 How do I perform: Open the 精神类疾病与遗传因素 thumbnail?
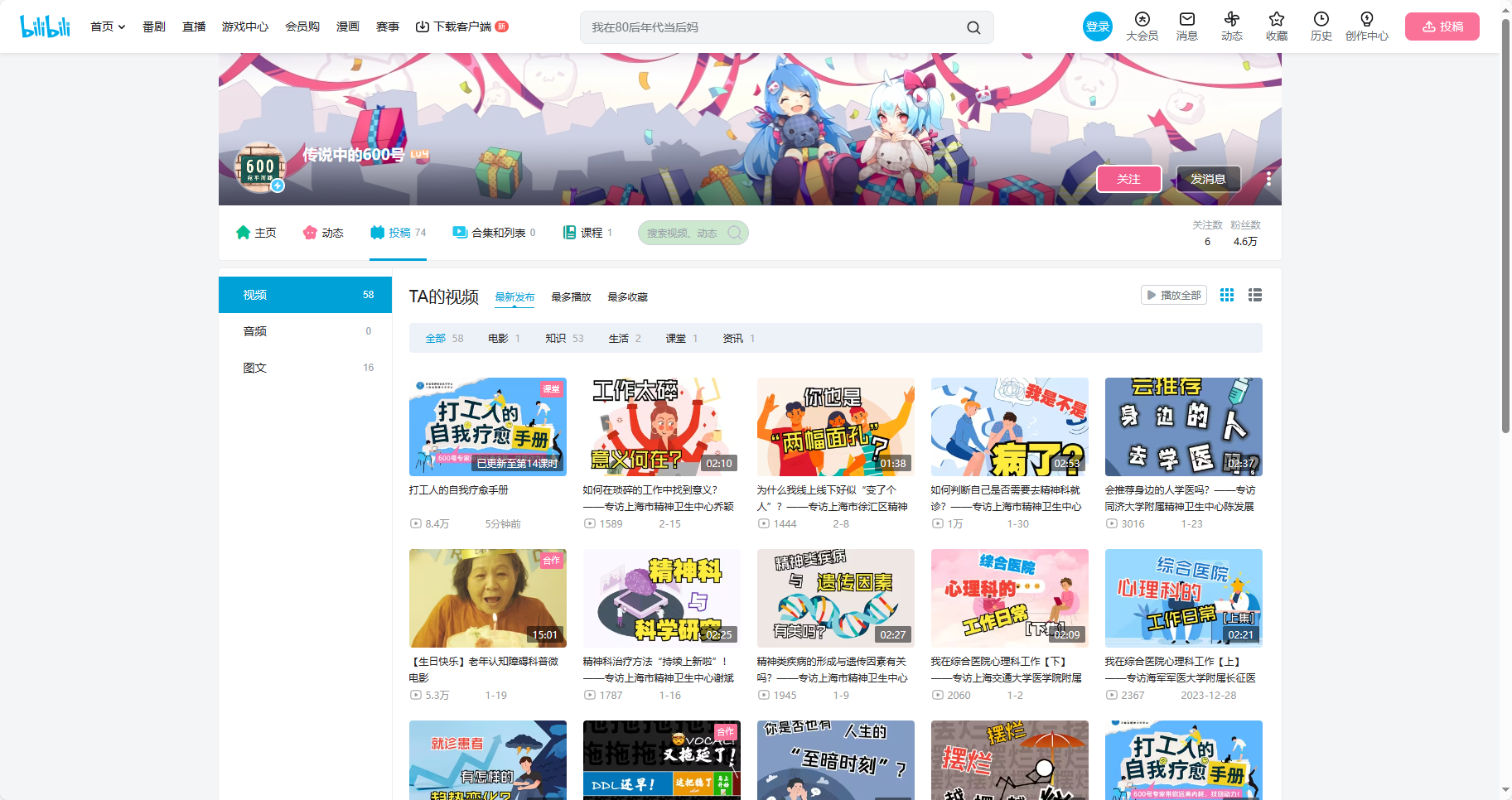tap(836, 598)
